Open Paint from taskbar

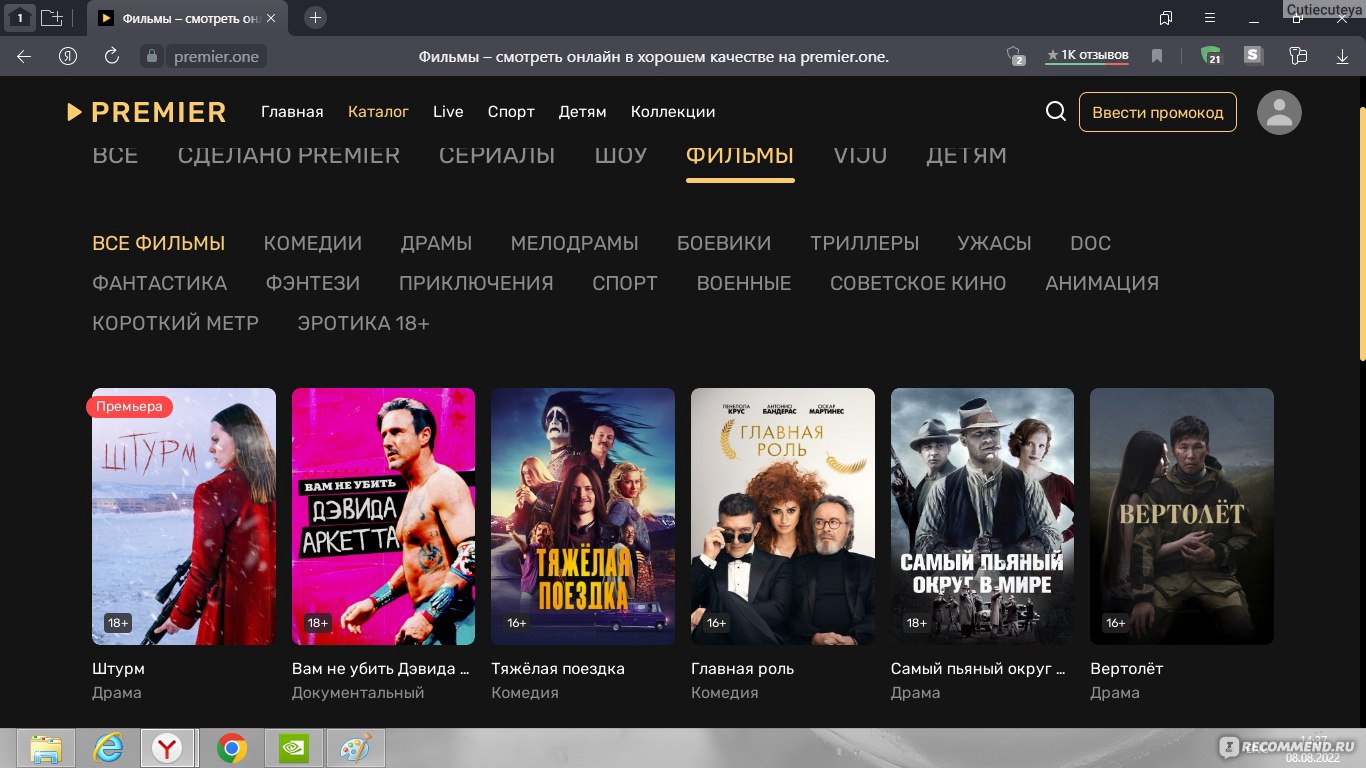coord(354,748)
